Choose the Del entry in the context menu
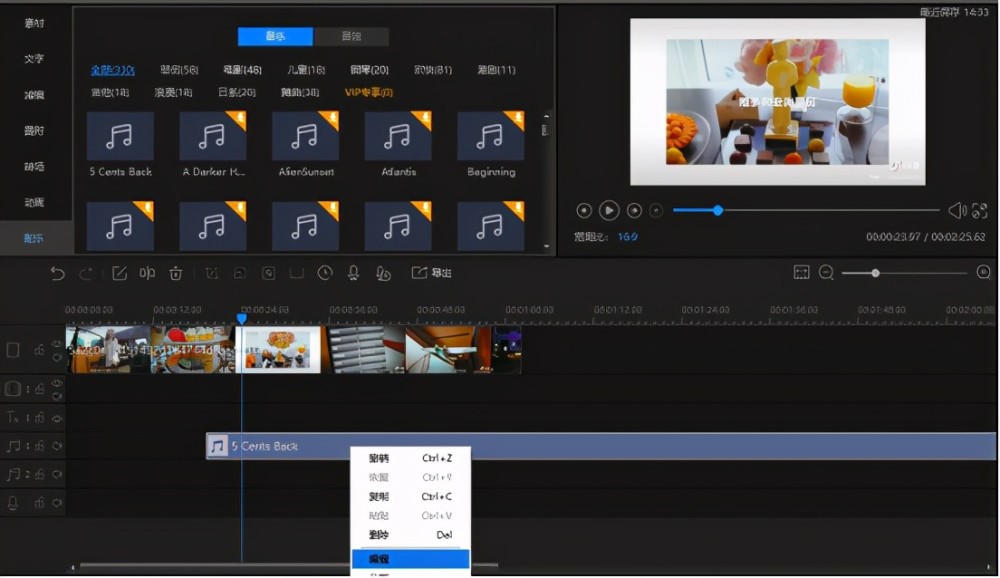 pos(411,535)
